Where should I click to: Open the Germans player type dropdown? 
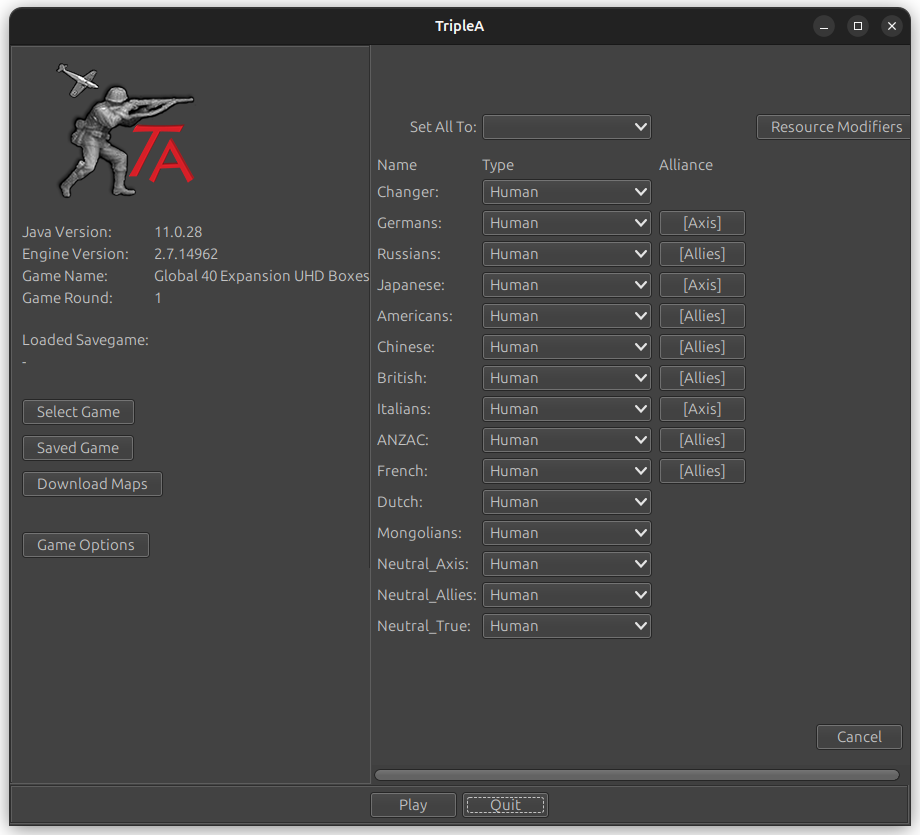566,223
